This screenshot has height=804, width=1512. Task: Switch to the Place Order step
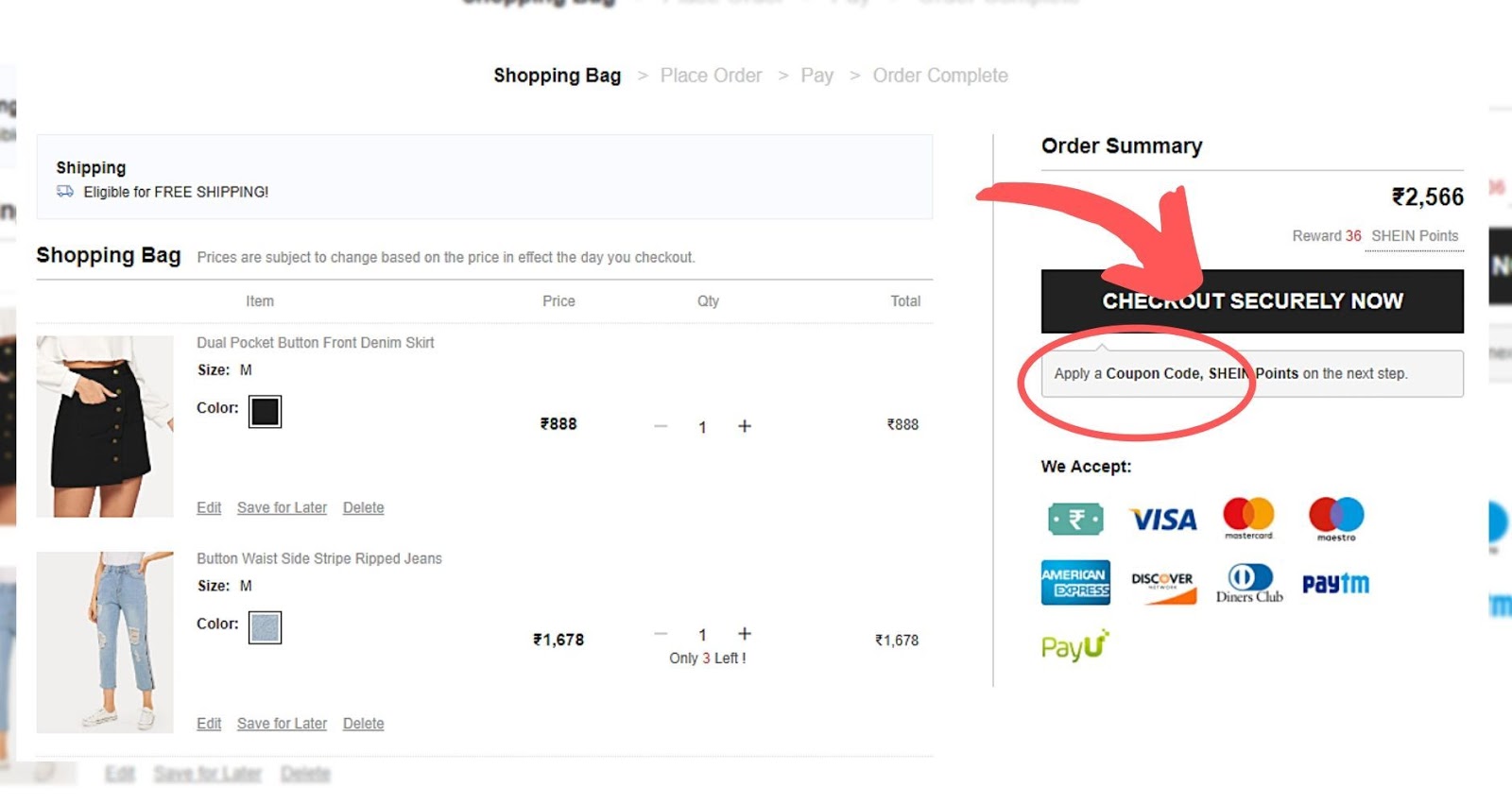tap(712, 75)
